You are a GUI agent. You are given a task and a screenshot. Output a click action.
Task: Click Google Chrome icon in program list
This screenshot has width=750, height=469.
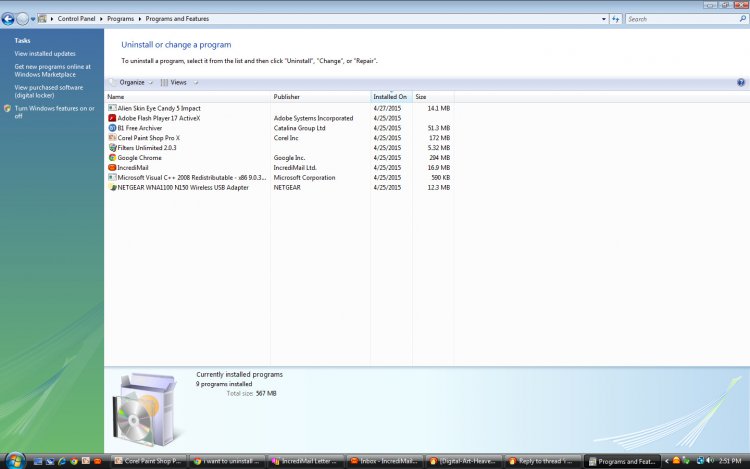(112, 158)
